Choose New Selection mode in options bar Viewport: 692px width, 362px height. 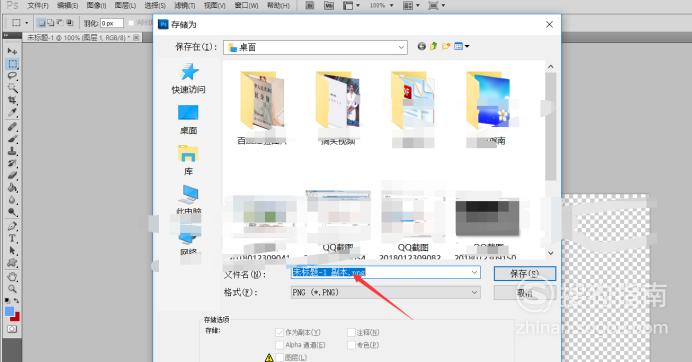[41, 23]
